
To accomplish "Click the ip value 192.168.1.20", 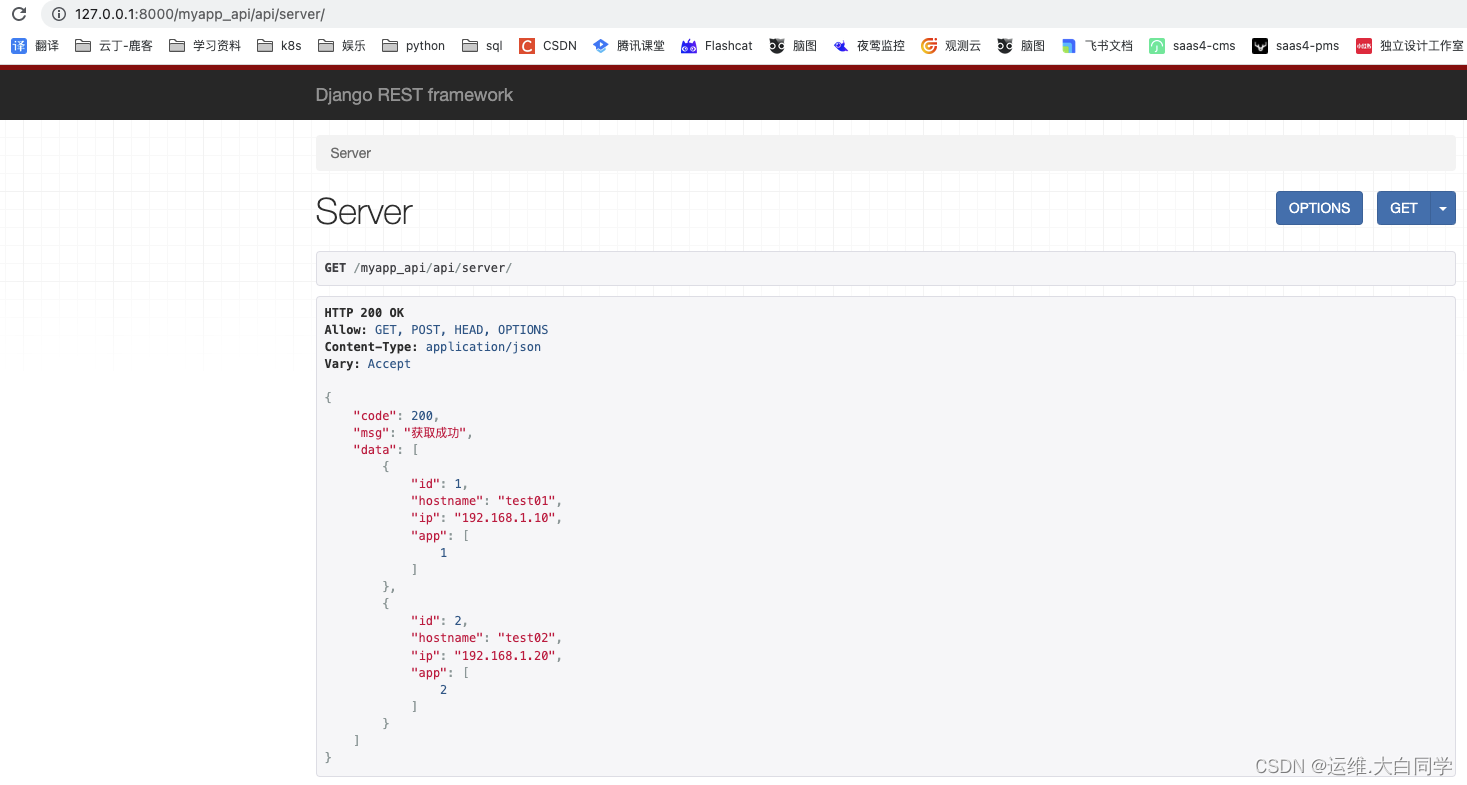I will (x=504, y=656).
